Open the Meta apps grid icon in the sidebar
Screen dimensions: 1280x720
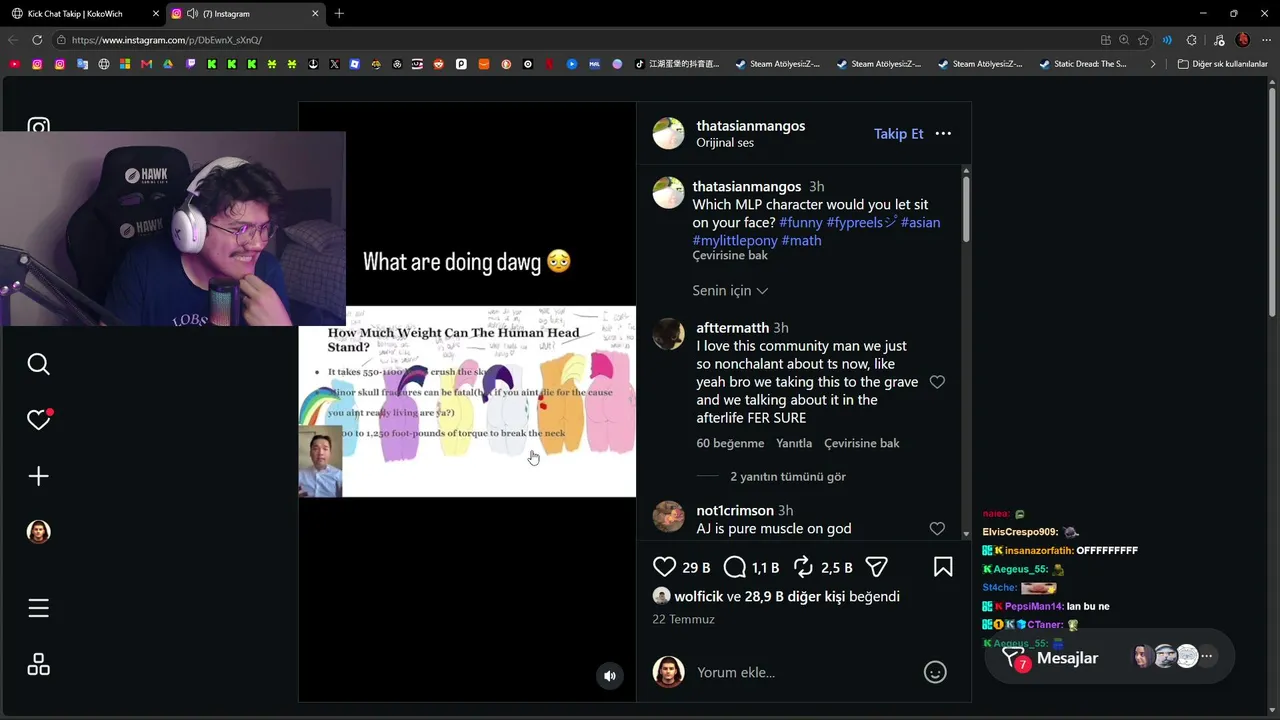pyautogui.click(x=38, y=665)
